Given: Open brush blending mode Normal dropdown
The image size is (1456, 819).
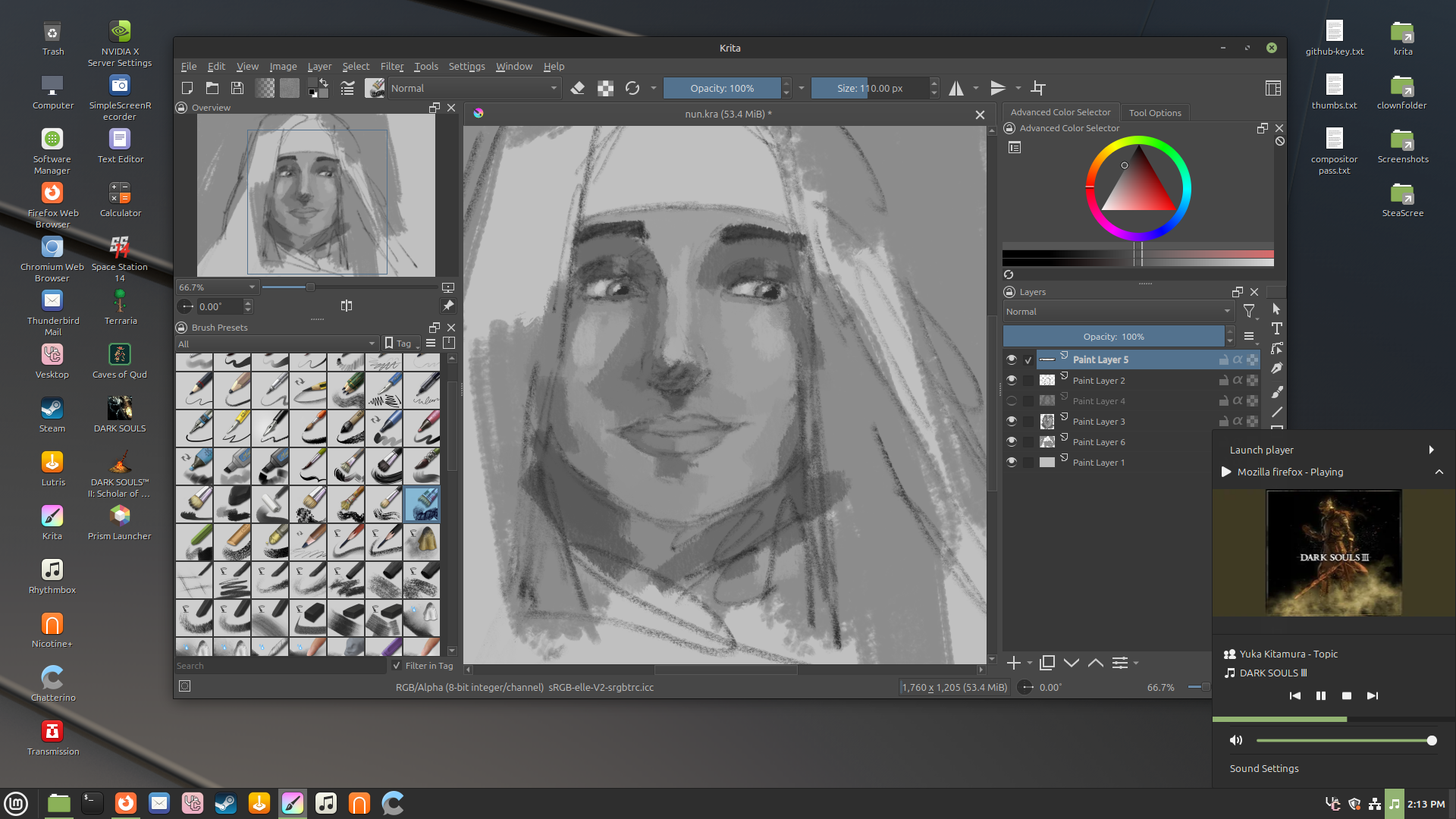Looking at the screenshot, I should coord(474,88).
